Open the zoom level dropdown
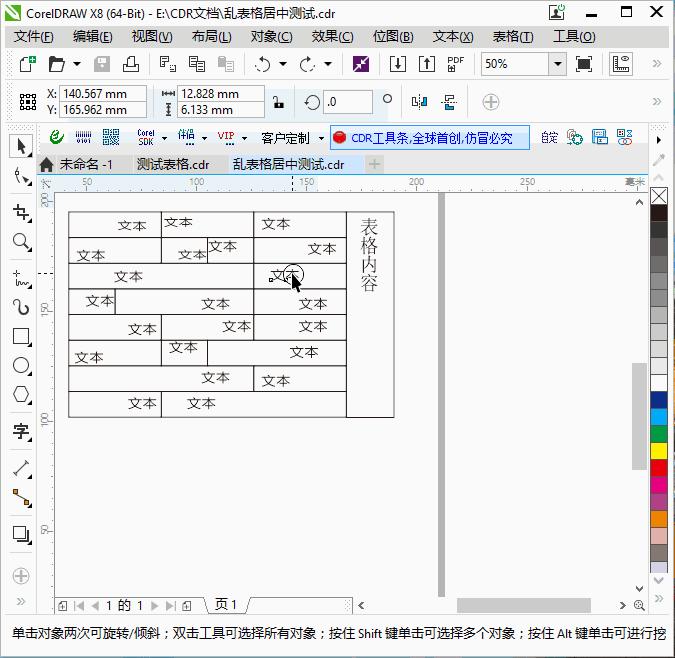Viewport: 675px width, 658px height. click(557, 64)
